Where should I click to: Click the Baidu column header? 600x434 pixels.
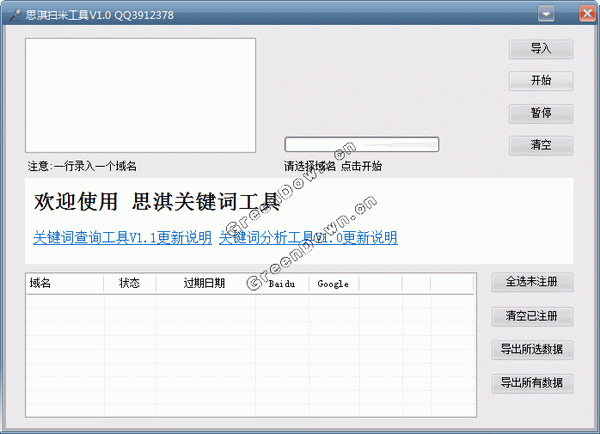click(282, 284)
